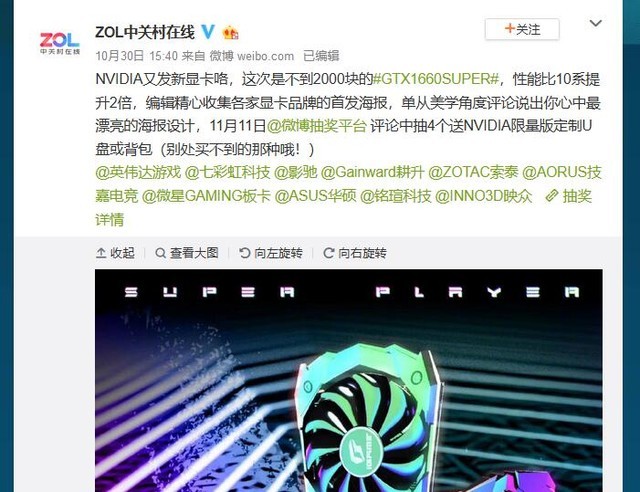Open @ZOTAC索泰 mention
The height and width of the screenshot is (492, 640).
tap(473, 172)
